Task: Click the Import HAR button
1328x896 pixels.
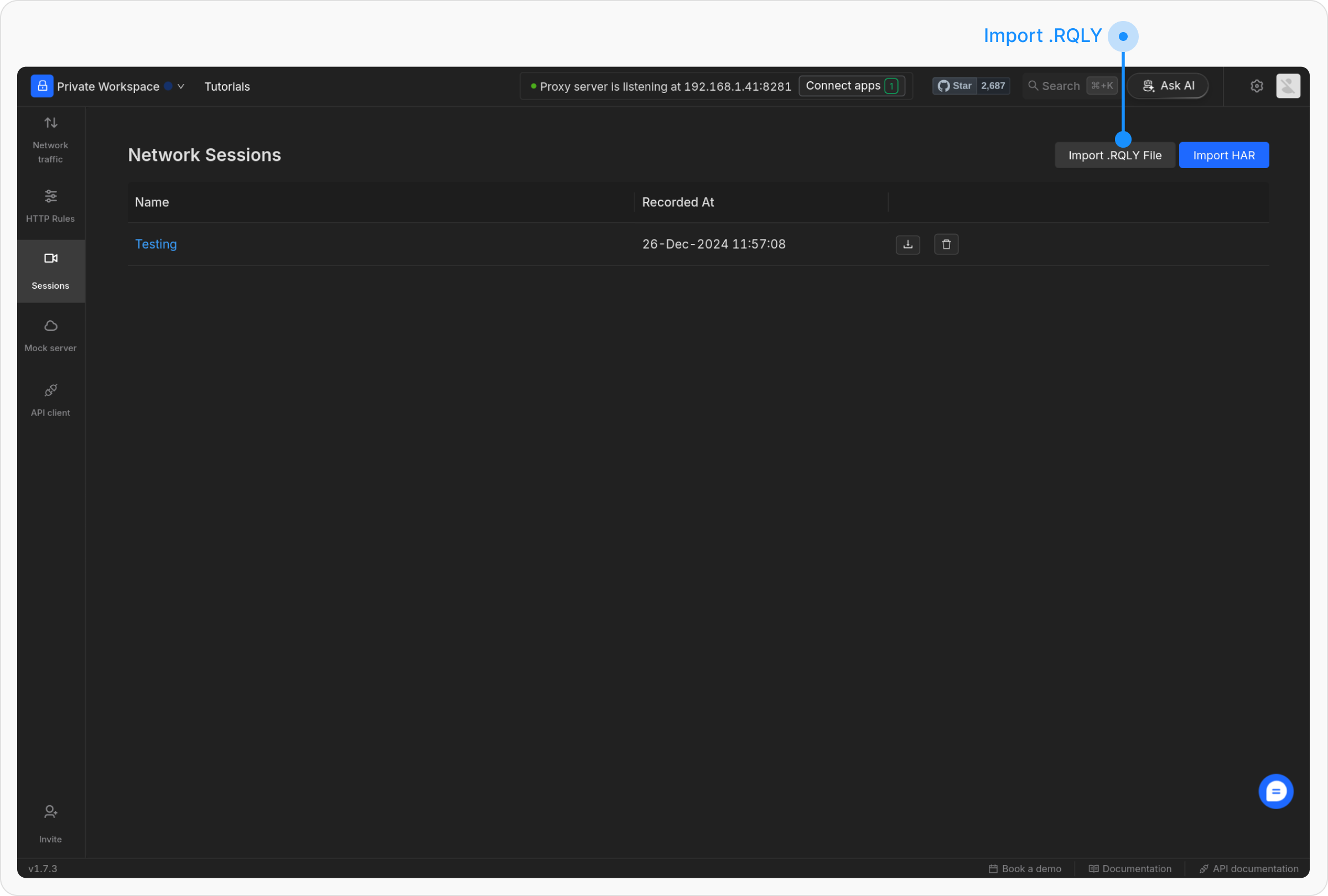Action: (1223, 155)
